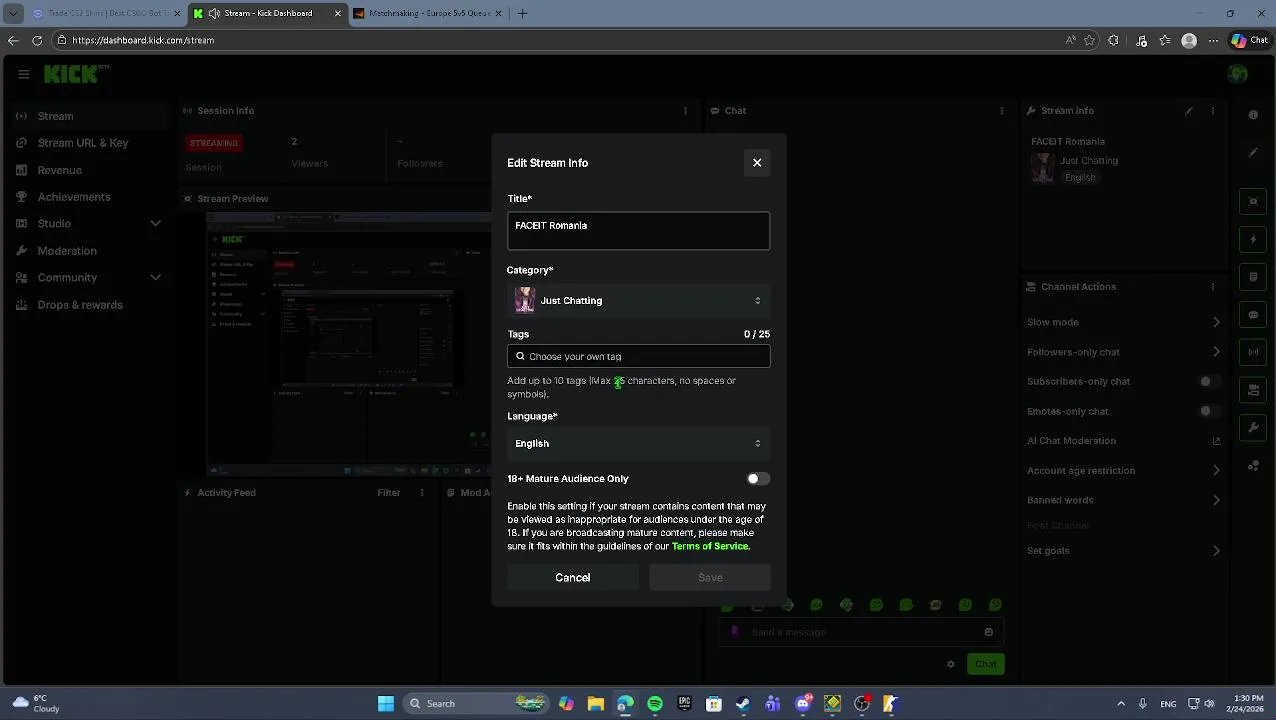Image resolution: width=1276 pixels, height=720 pixels.
Task: Open emoji picker in chat input
Action: tap(988, 632)
